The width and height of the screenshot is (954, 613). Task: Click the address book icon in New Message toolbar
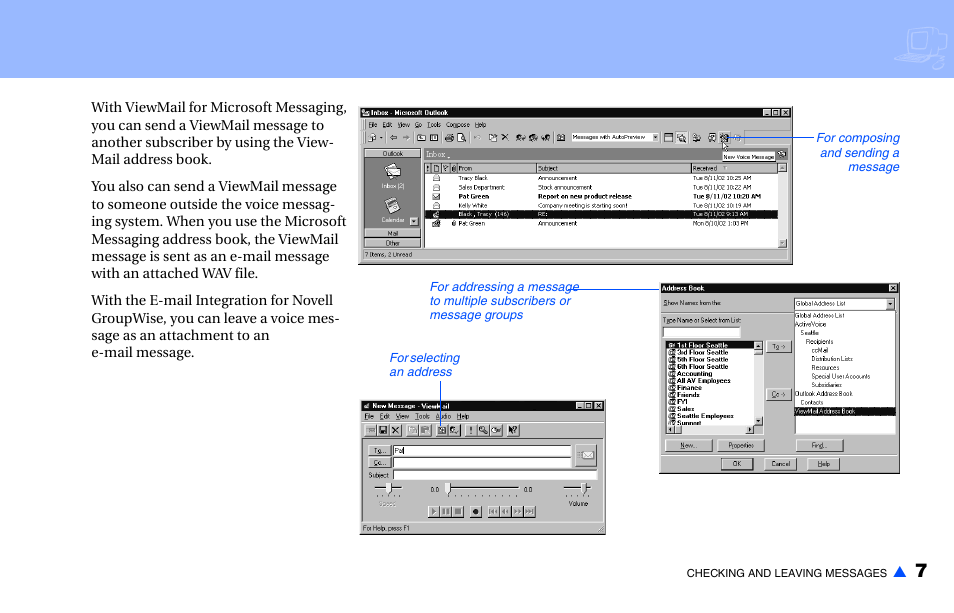point(442,430)
